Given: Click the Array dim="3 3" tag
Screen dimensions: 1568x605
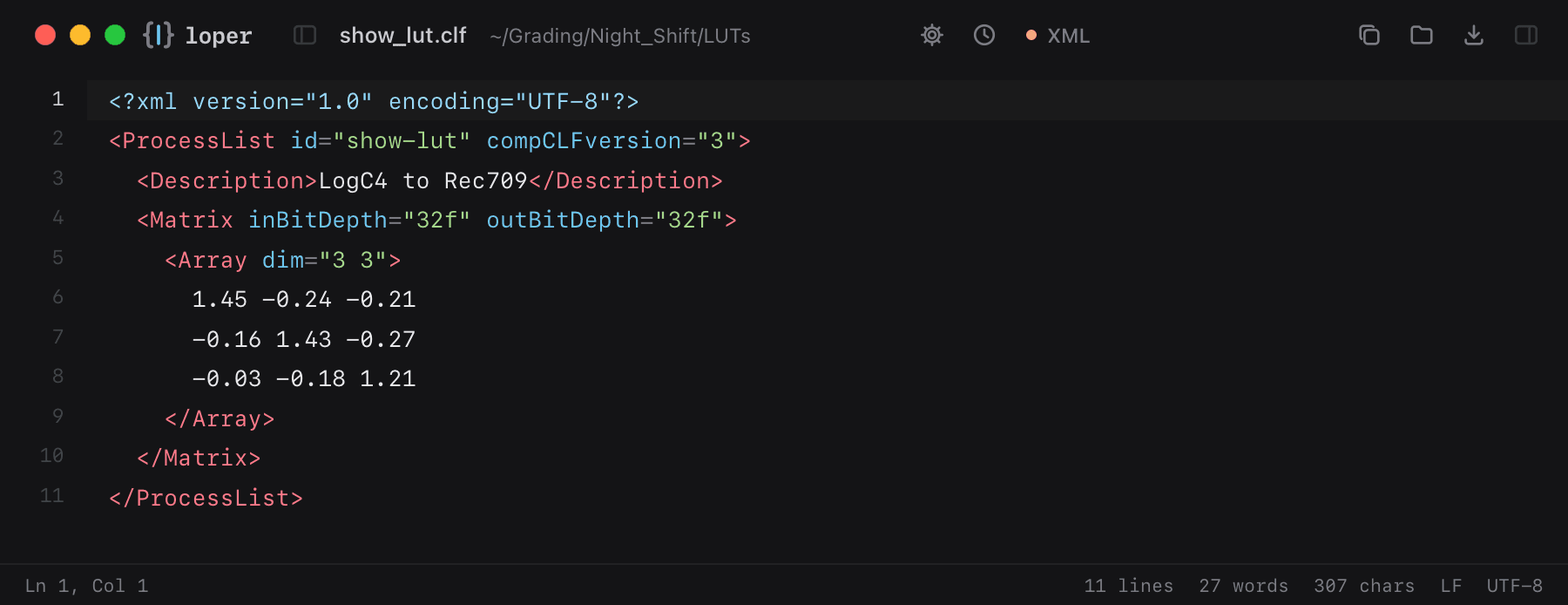Looking at the screenshot, I should (283, 260).
